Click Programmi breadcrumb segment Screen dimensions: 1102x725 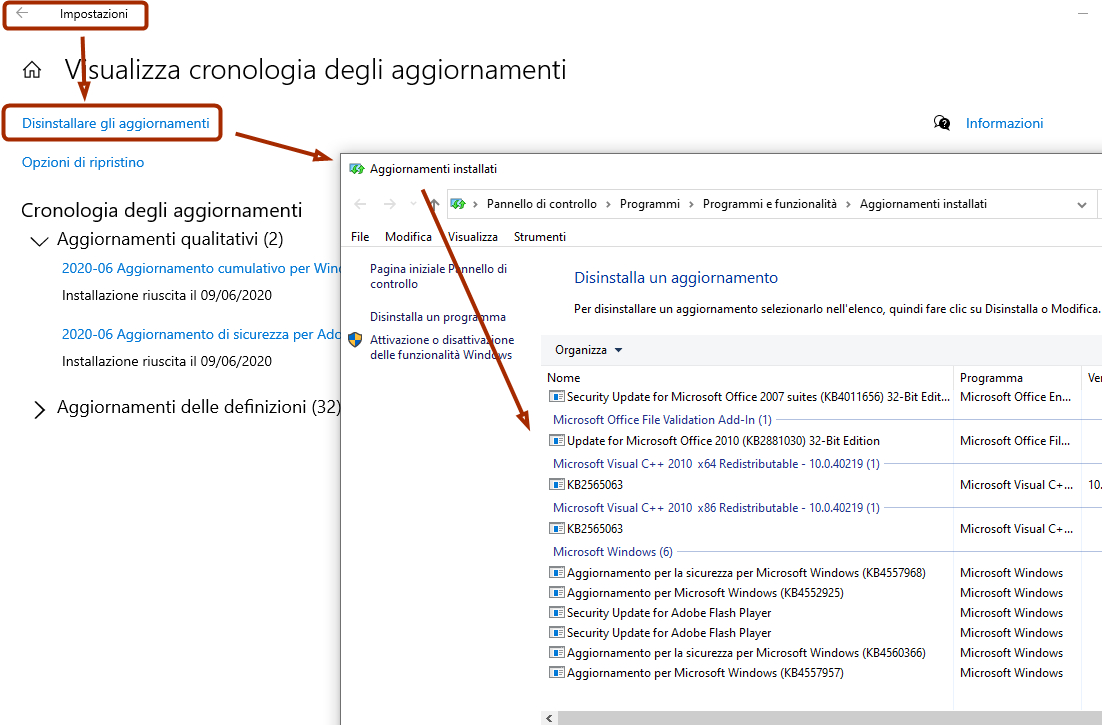pos(650,204)
